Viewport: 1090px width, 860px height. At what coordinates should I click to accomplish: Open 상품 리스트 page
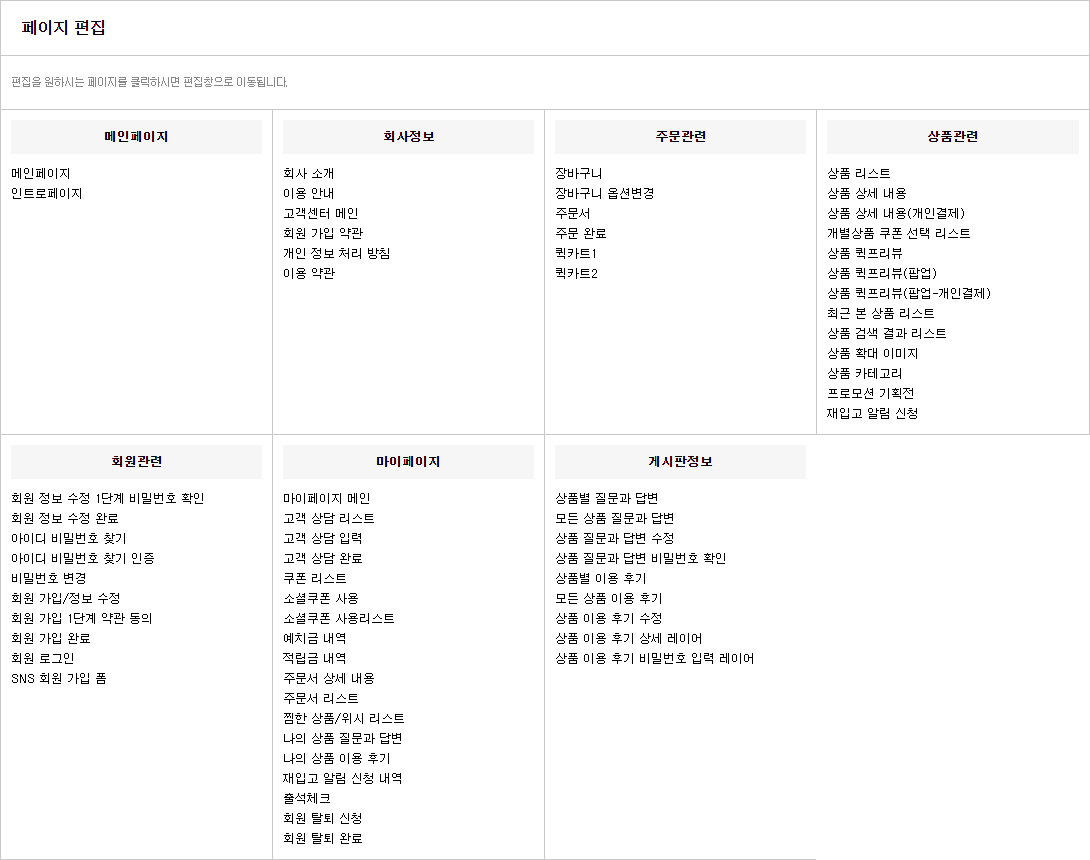(859, 173)
